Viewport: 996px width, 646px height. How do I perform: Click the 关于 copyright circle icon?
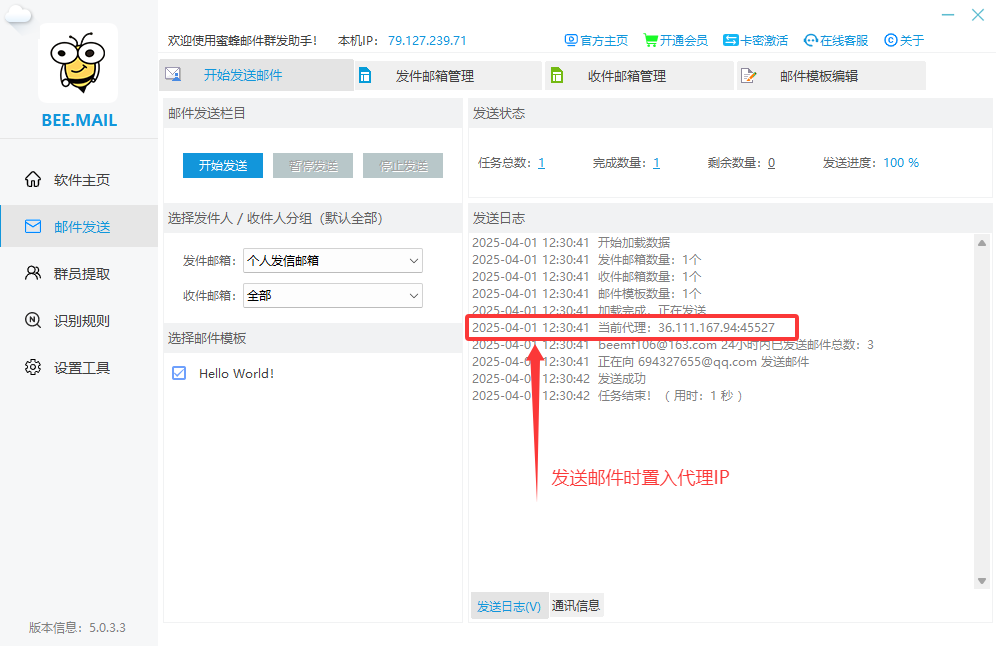[x=891, y=40]
